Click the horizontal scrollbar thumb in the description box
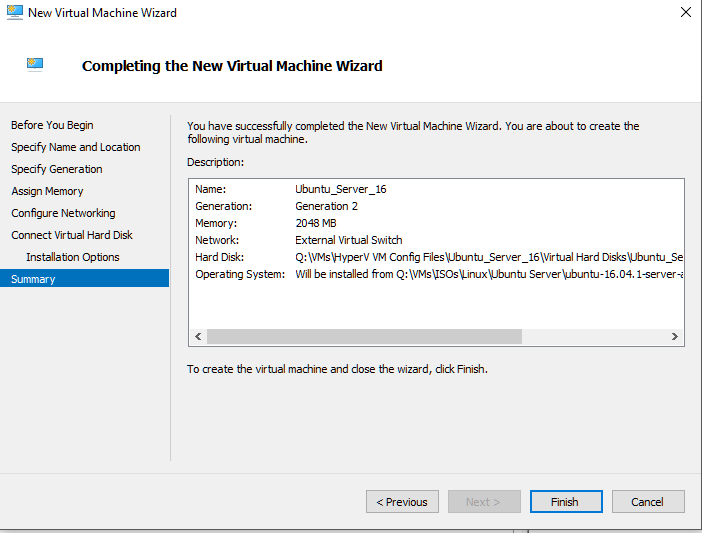Viewport: 702px width, 533px height. [364, 337]
